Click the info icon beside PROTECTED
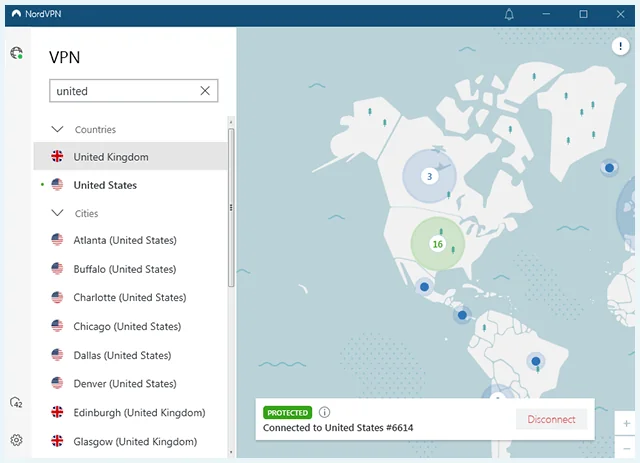Viewport: 640px width, 463px height. click(x=324, y=412)
